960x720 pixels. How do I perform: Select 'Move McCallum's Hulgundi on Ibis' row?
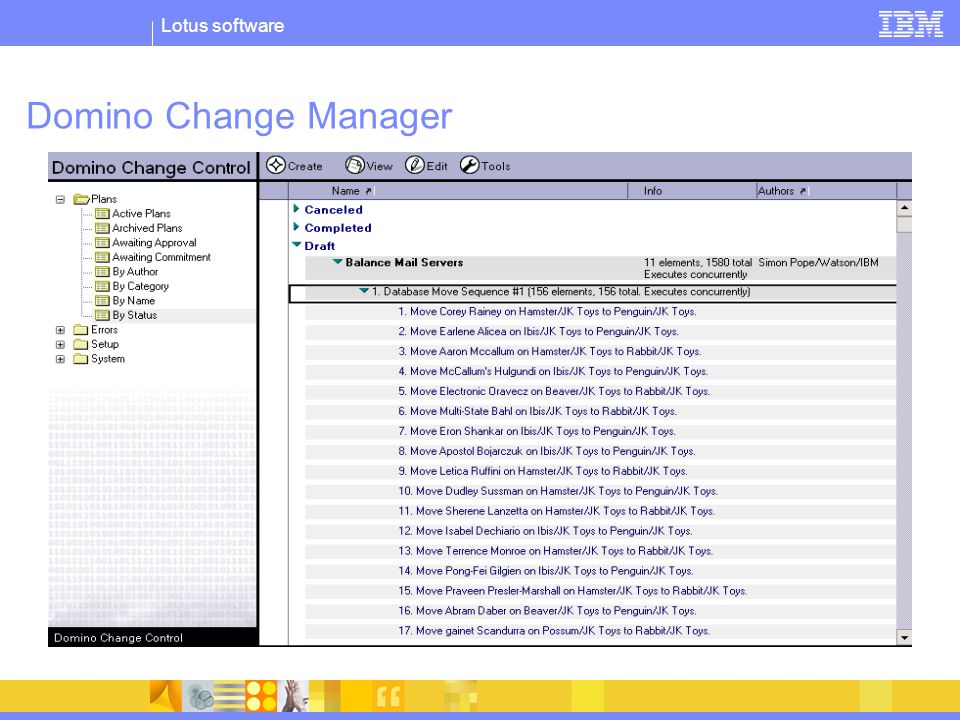[x=600, y=372]
